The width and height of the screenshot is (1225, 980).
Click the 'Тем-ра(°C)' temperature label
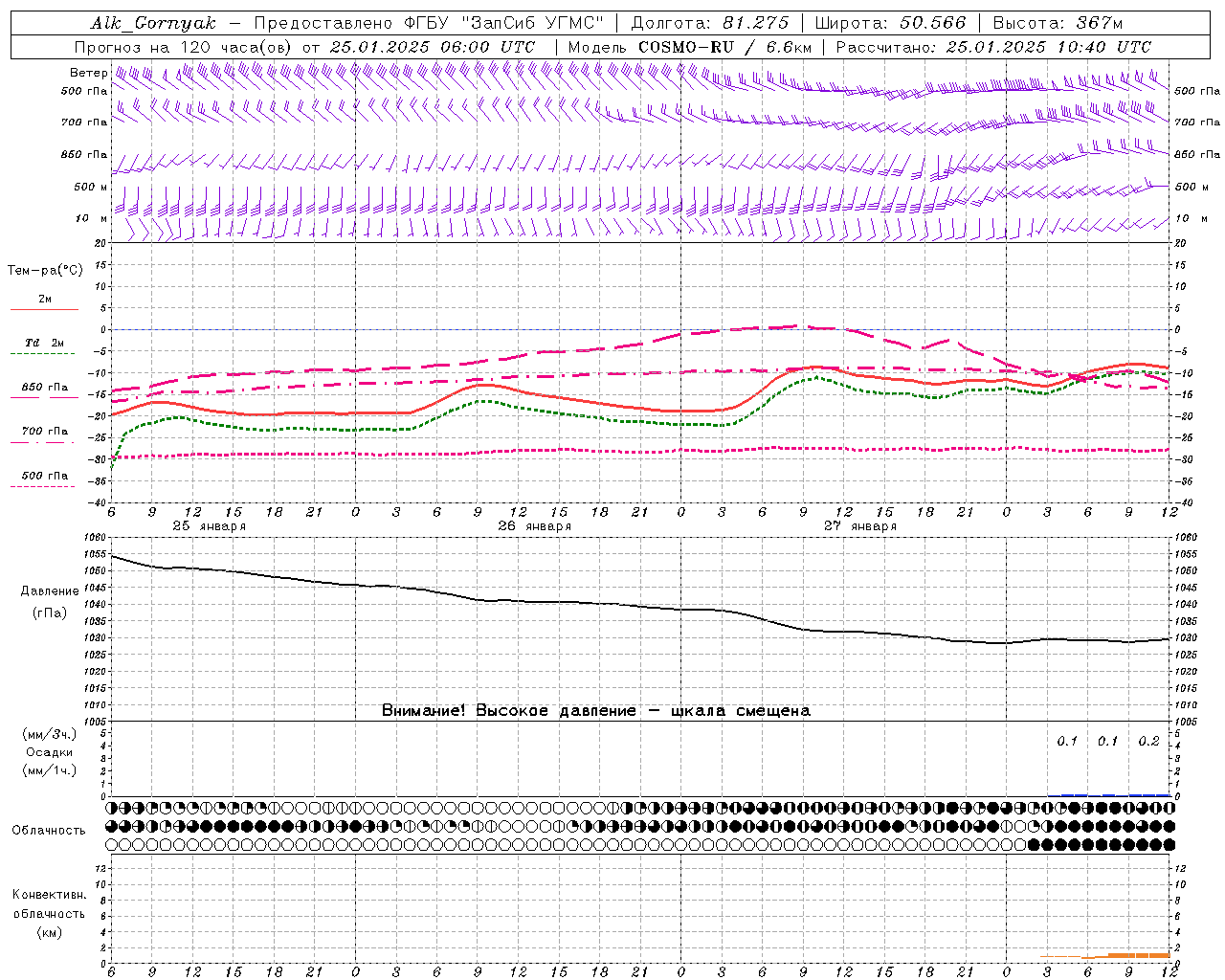[45, 271]
